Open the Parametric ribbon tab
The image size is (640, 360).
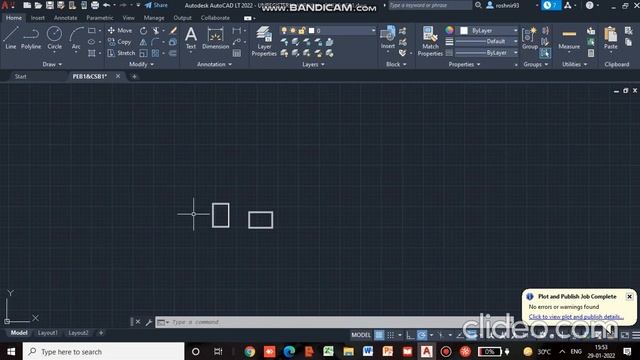coord(100,18)
